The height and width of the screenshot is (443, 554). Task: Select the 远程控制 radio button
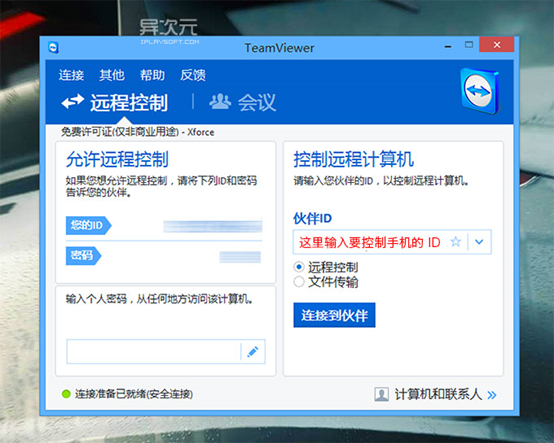[299, 267]
